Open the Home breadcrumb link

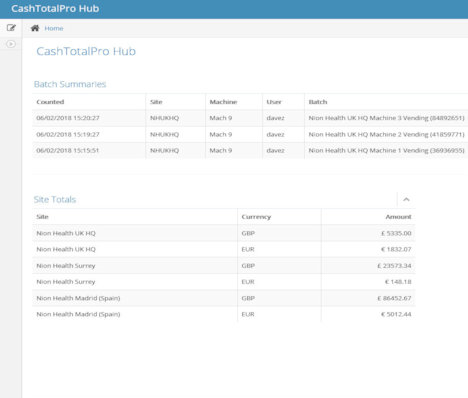coord(54,28)
